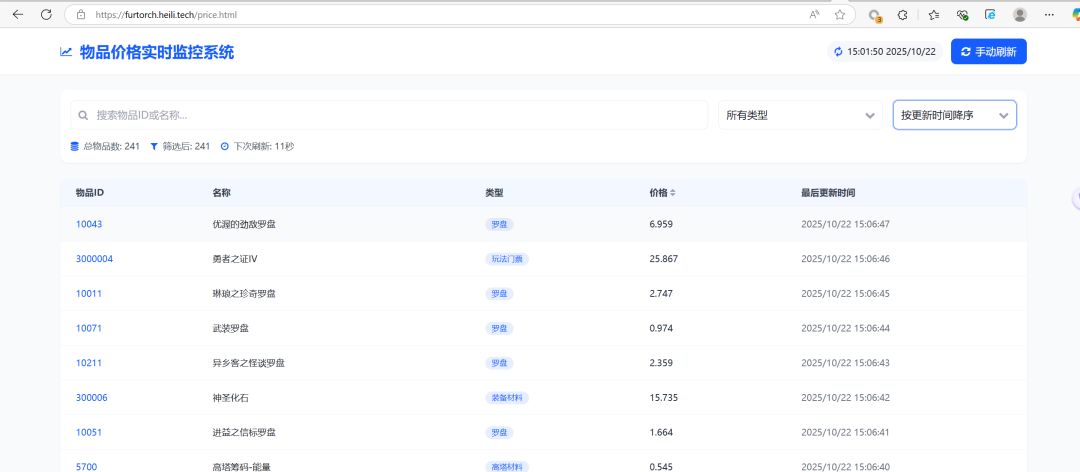Click timestamp 2025/10/22 15:06:47
The width and height of the screenshot is (1080, 472).
coord(845,224)
